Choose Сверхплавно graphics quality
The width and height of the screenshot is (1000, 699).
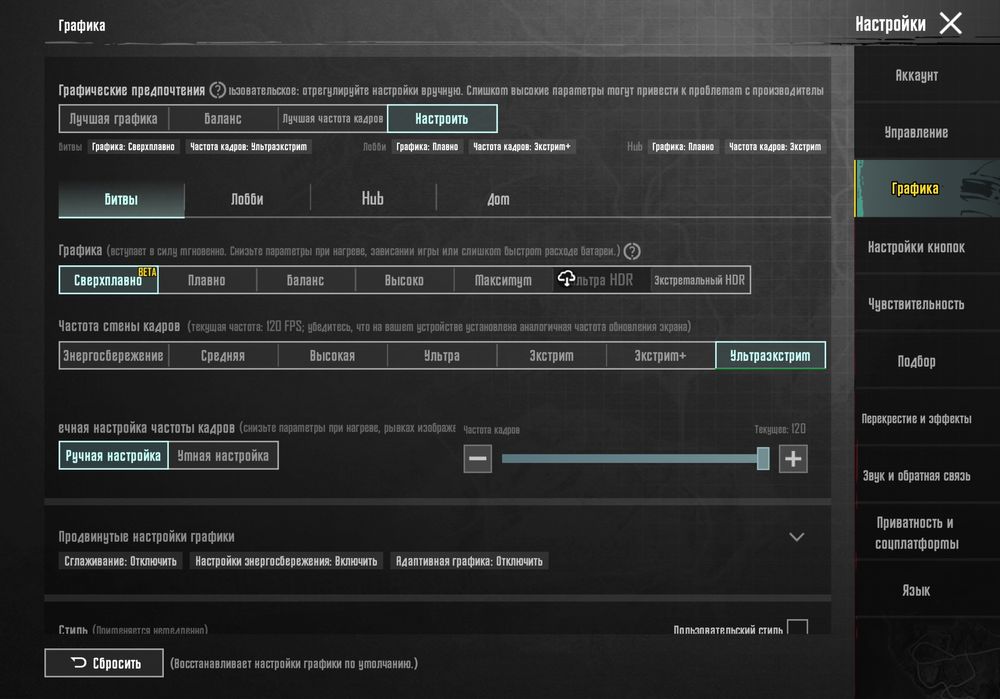pos(108,280)
